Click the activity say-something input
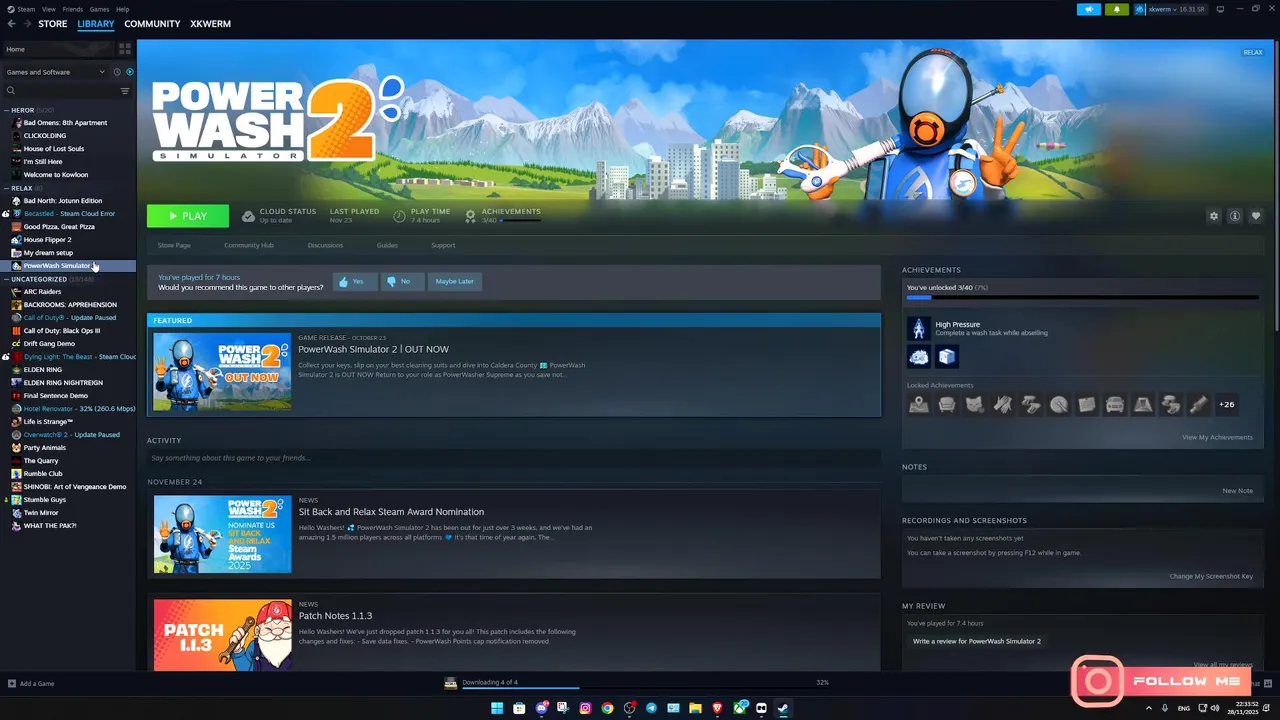The height and width of the screenshot is (720, 1280). point(514,458)
